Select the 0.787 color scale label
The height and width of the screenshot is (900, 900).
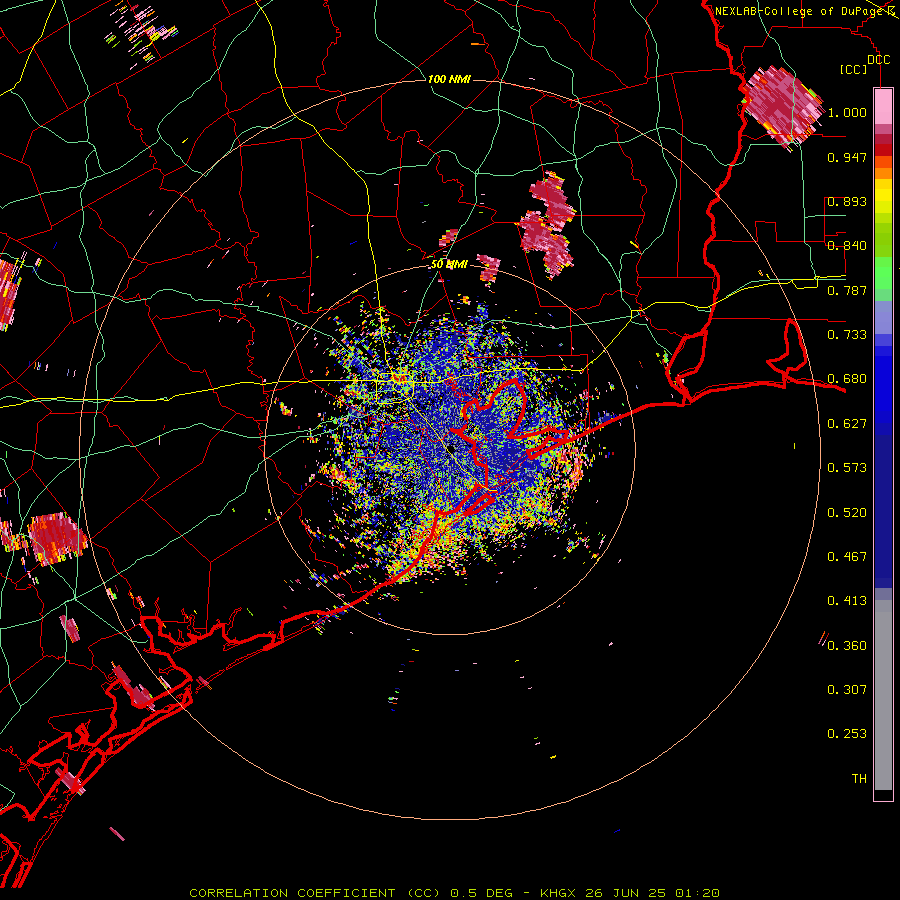pos(847,290)
